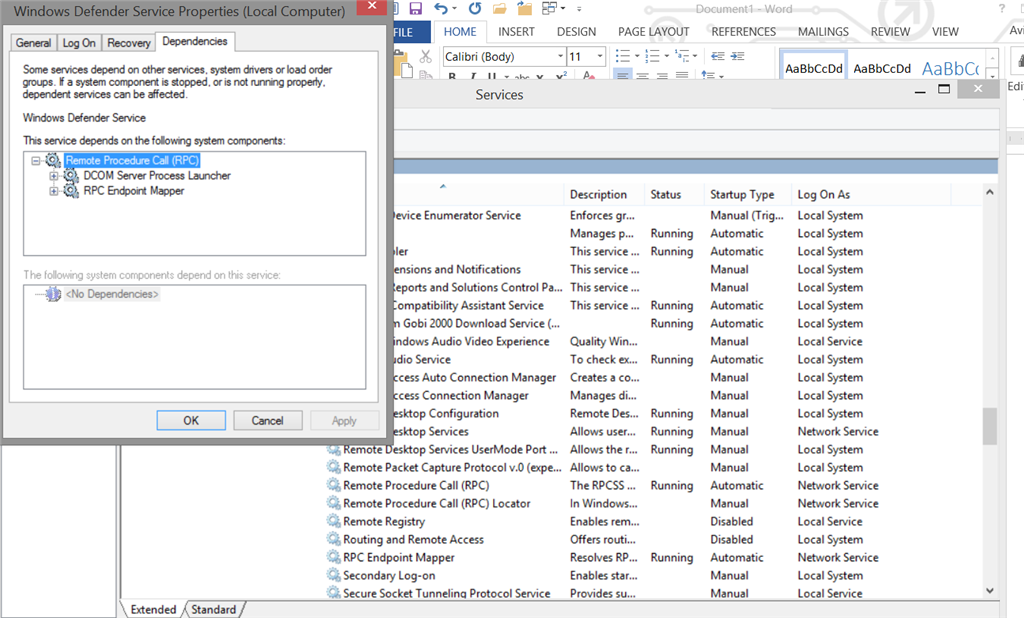Sort services by the Description column header

pos(598,195)
